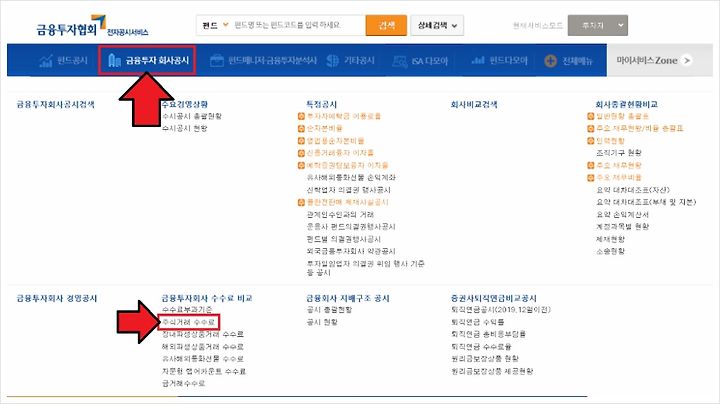Open the 펀드다모아 menu

click(508, 60)
